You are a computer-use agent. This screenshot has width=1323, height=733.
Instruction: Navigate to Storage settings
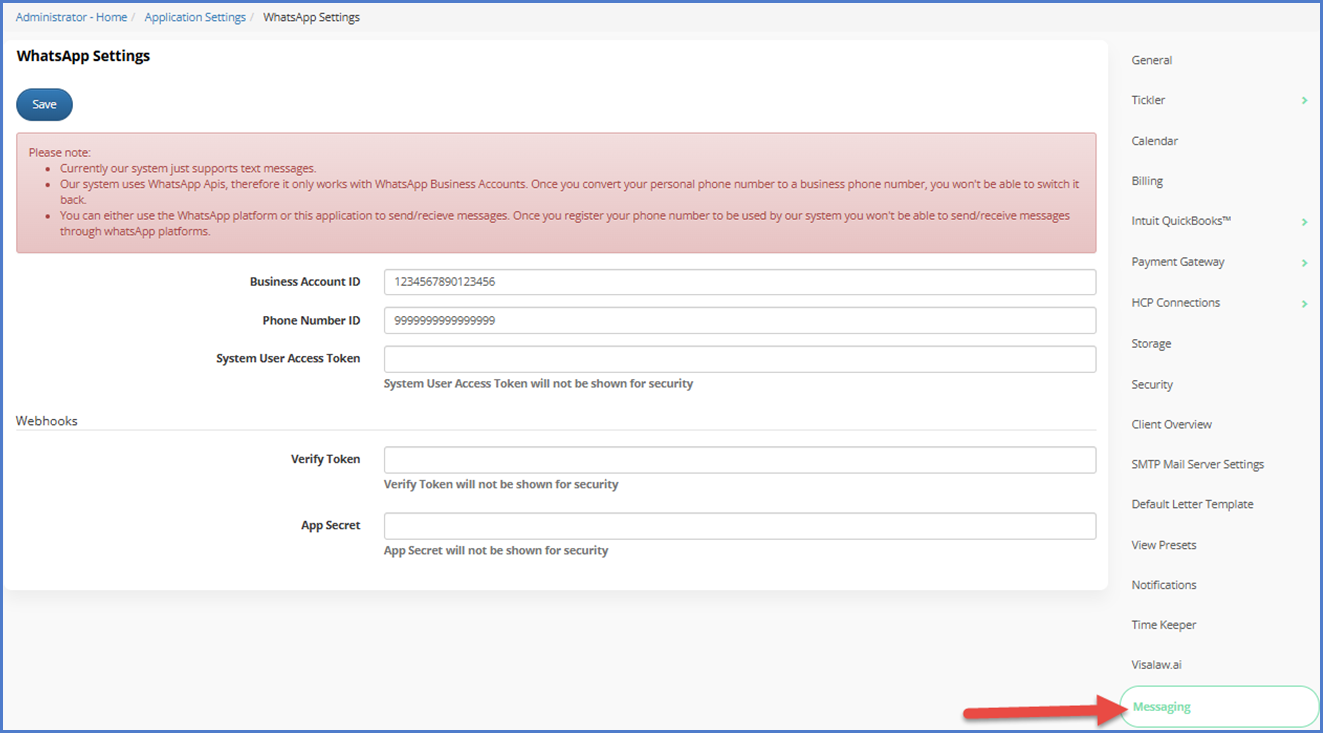(1151, 344)
